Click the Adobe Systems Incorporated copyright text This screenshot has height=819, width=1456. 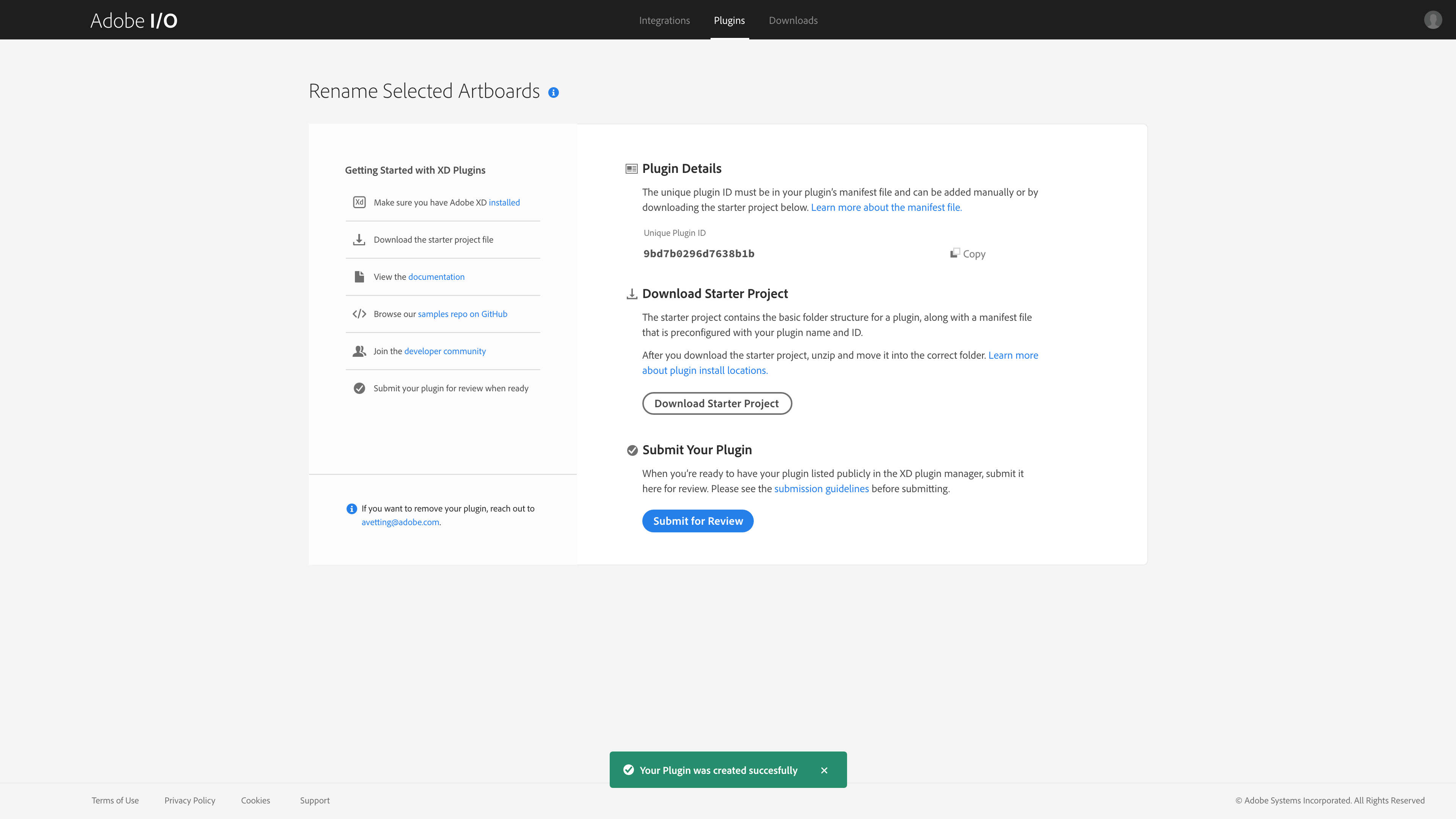[1329, 800]
